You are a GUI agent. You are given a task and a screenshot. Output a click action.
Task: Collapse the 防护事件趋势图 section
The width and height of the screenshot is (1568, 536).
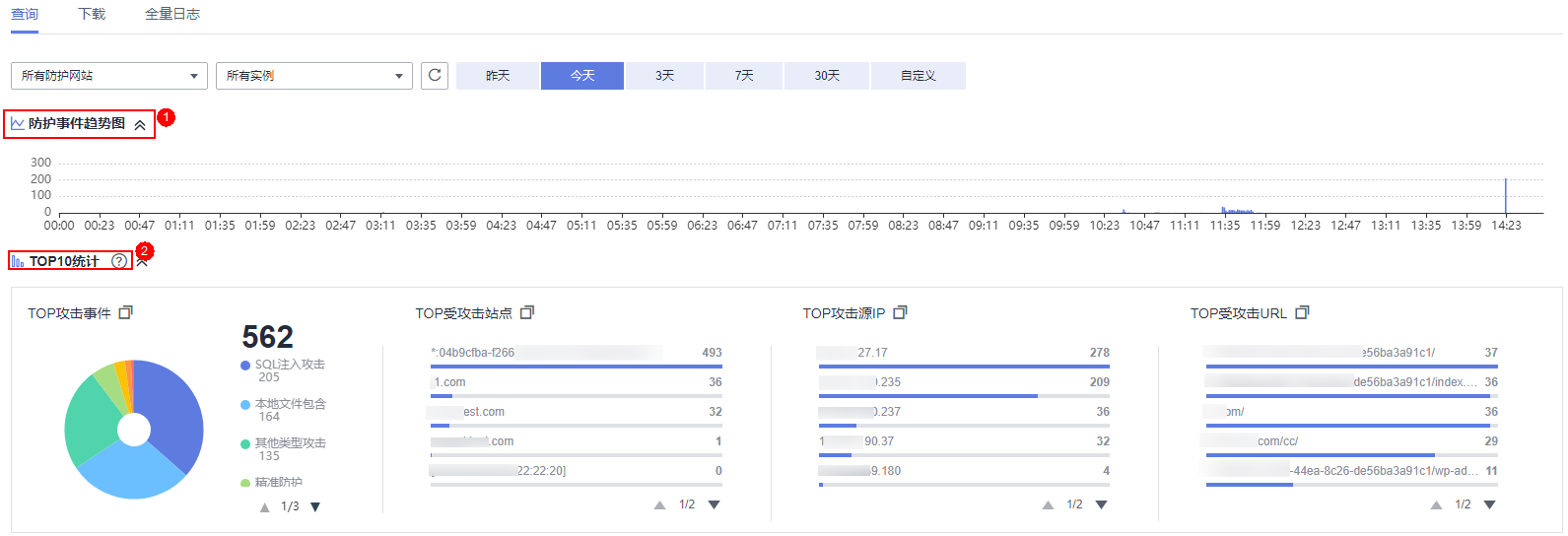pyautogui.click(x=140, y=125)
